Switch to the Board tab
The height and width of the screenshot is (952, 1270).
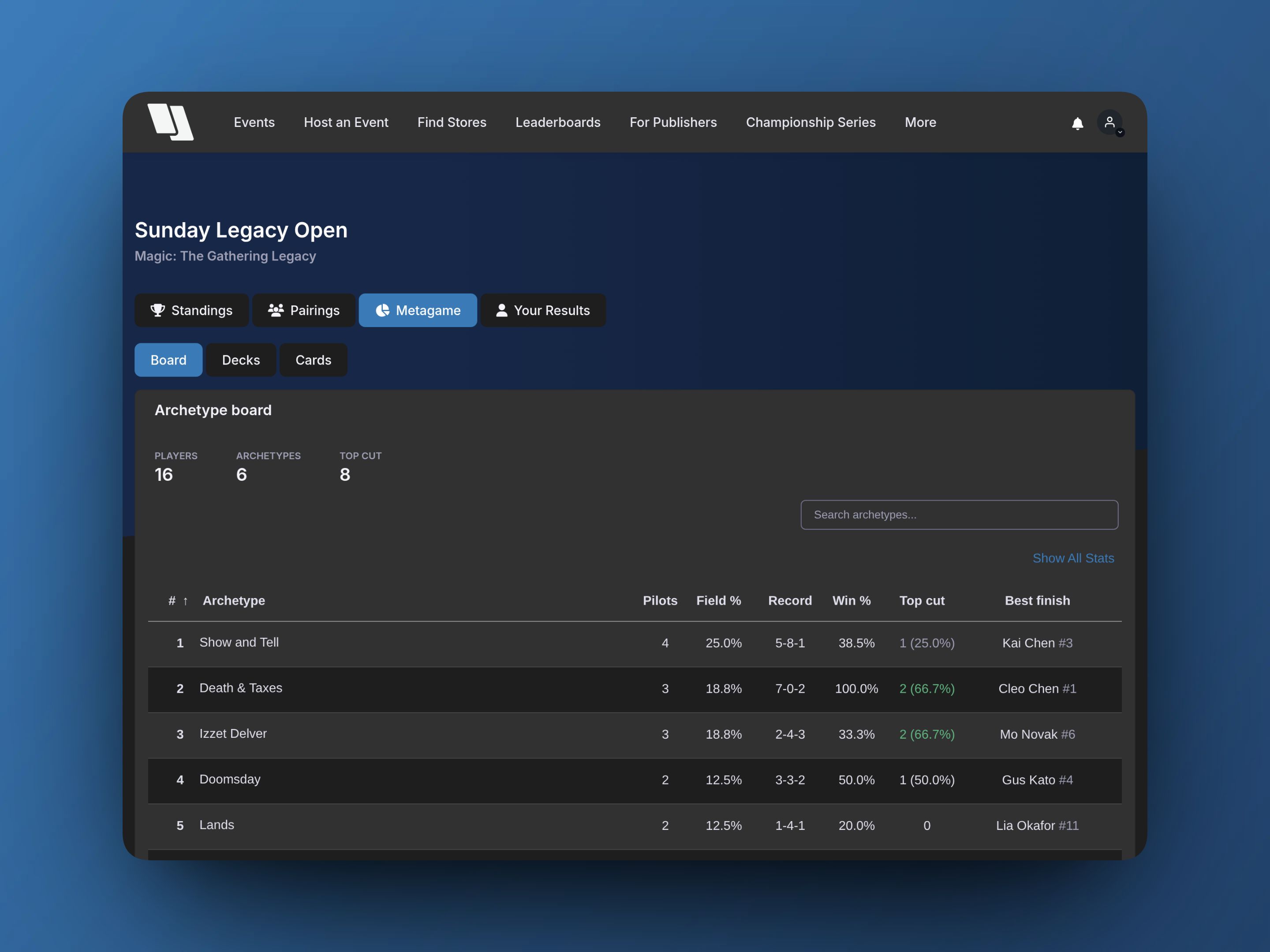click(168, 360)
